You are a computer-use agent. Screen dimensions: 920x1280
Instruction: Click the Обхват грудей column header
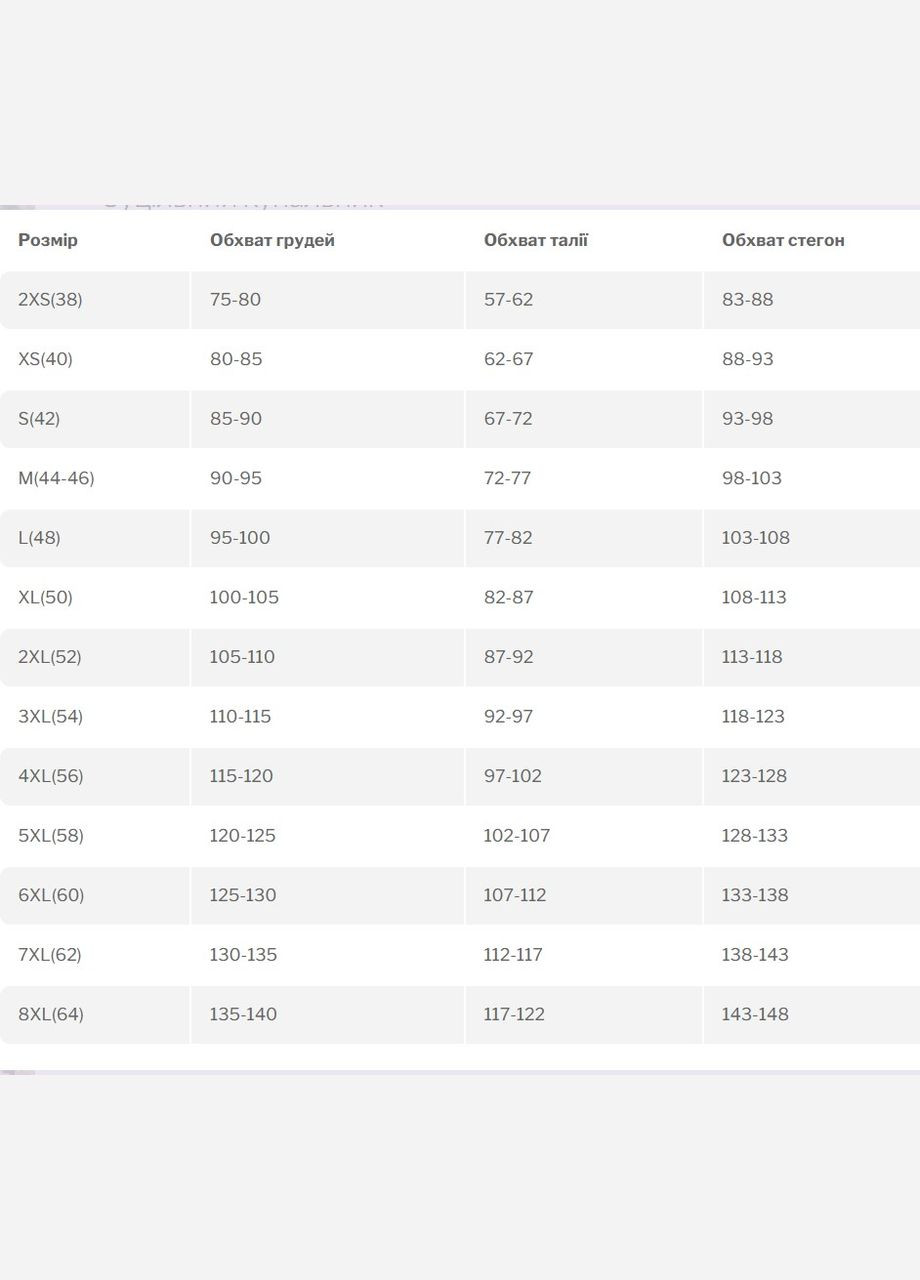coord(272,240)
